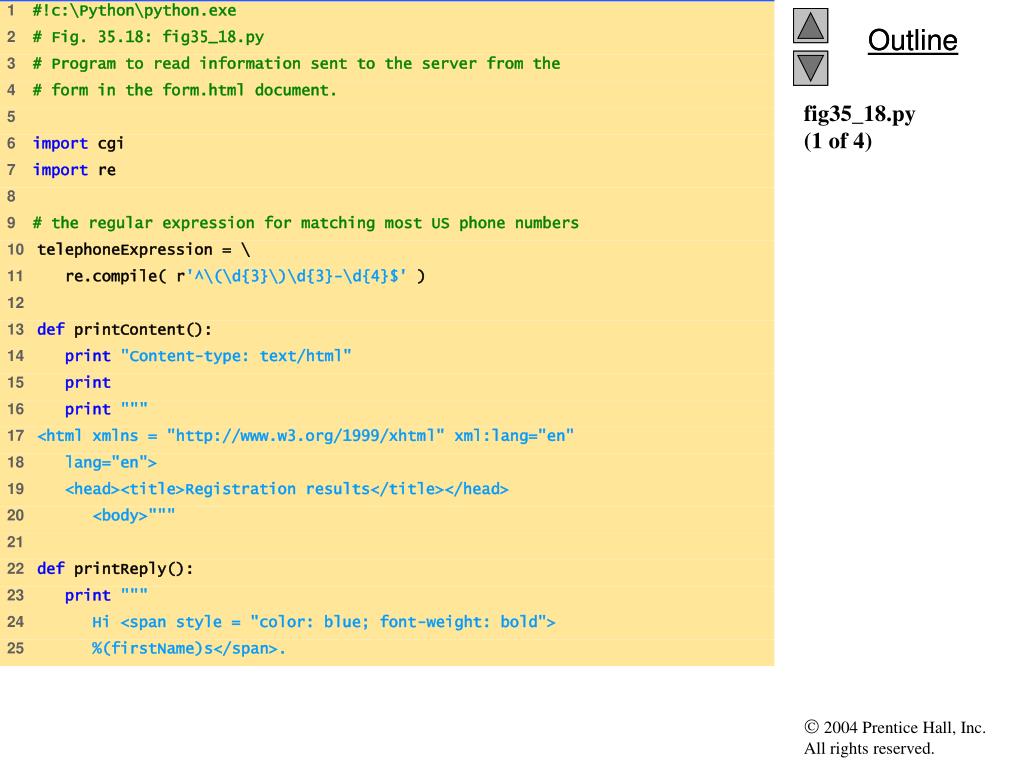Click line number 12

[15, 303]
